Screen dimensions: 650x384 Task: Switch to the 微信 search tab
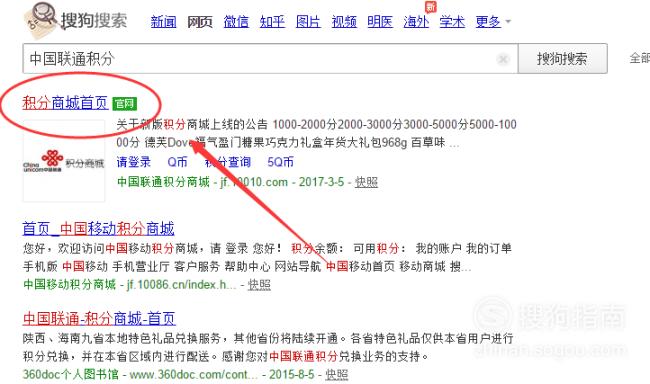point(236,22)
